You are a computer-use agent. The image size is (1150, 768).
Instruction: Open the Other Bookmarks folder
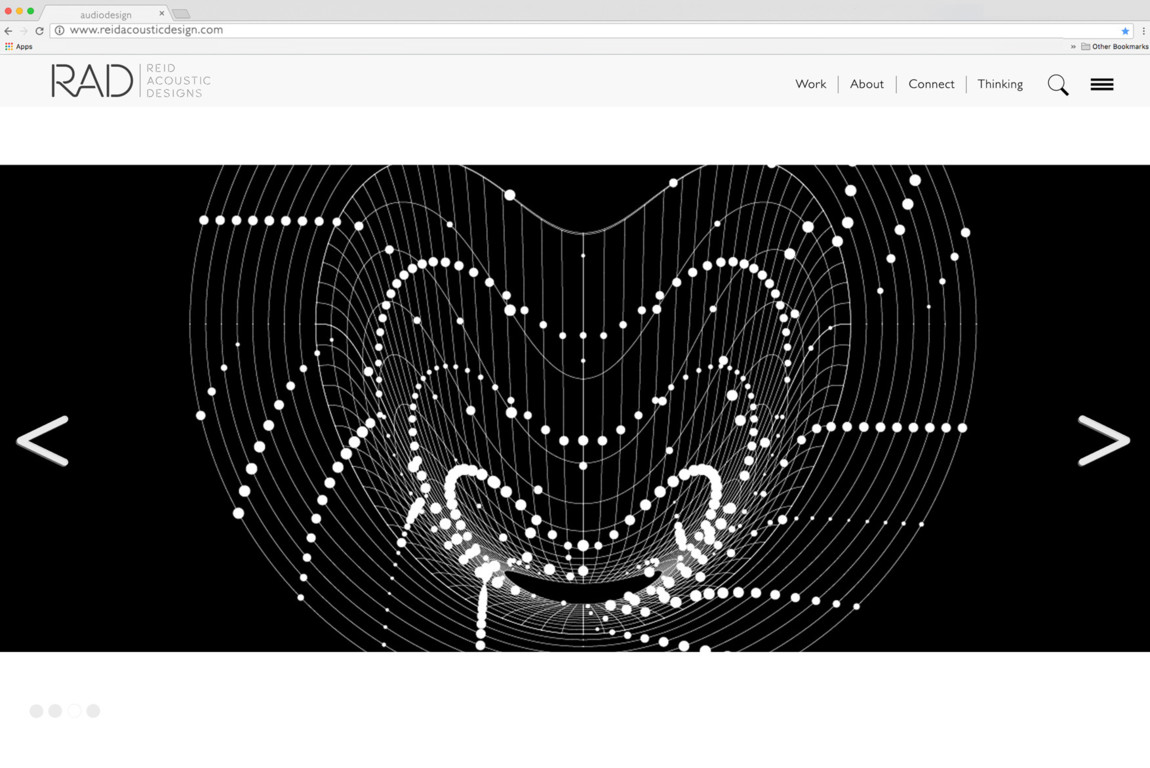tap(1114, 47)
